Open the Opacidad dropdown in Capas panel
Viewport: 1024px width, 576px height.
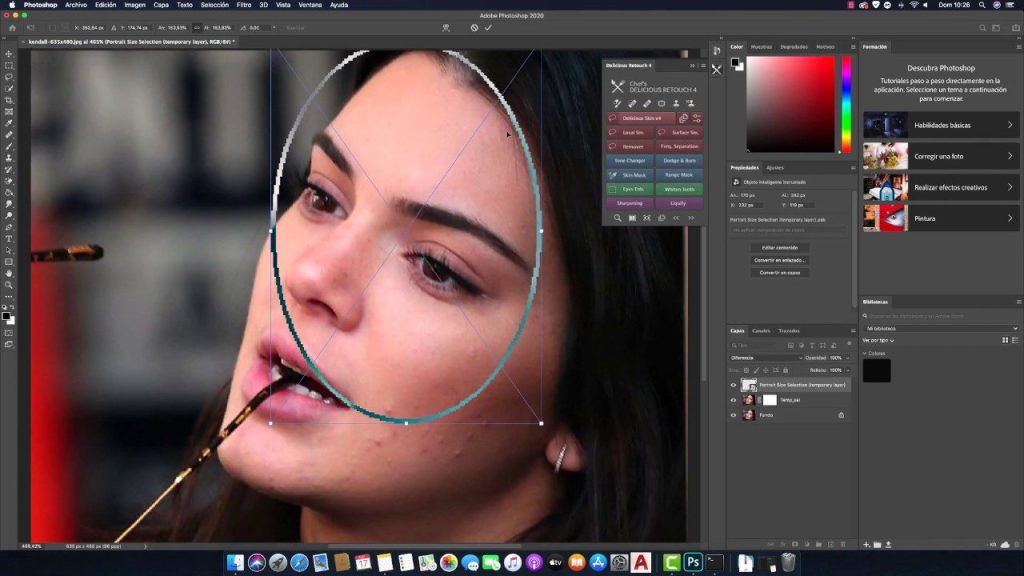848,357
